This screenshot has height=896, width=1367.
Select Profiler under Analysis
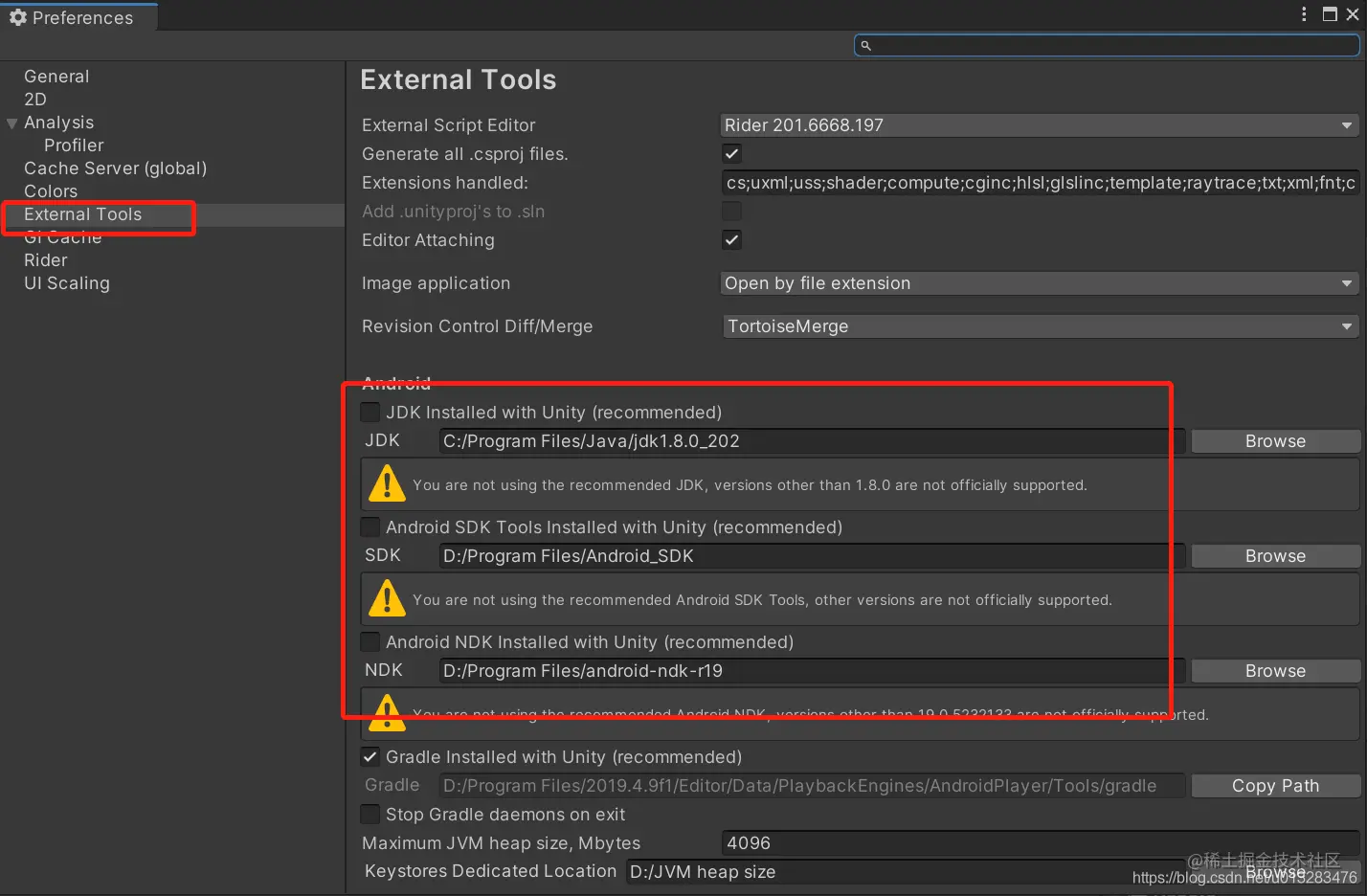pyautogui.click(x=74, y=146)
